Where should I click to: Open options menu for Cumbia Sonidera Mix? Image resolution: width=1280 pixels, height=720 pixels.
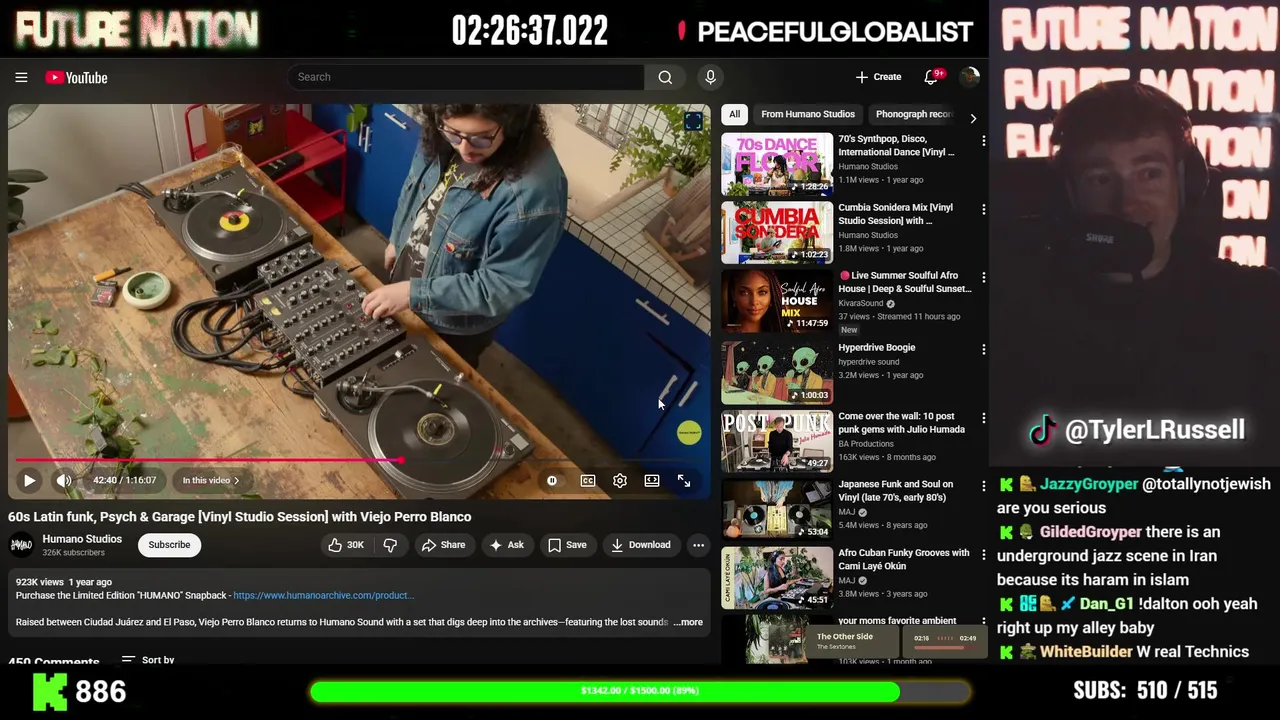(983, 210)
